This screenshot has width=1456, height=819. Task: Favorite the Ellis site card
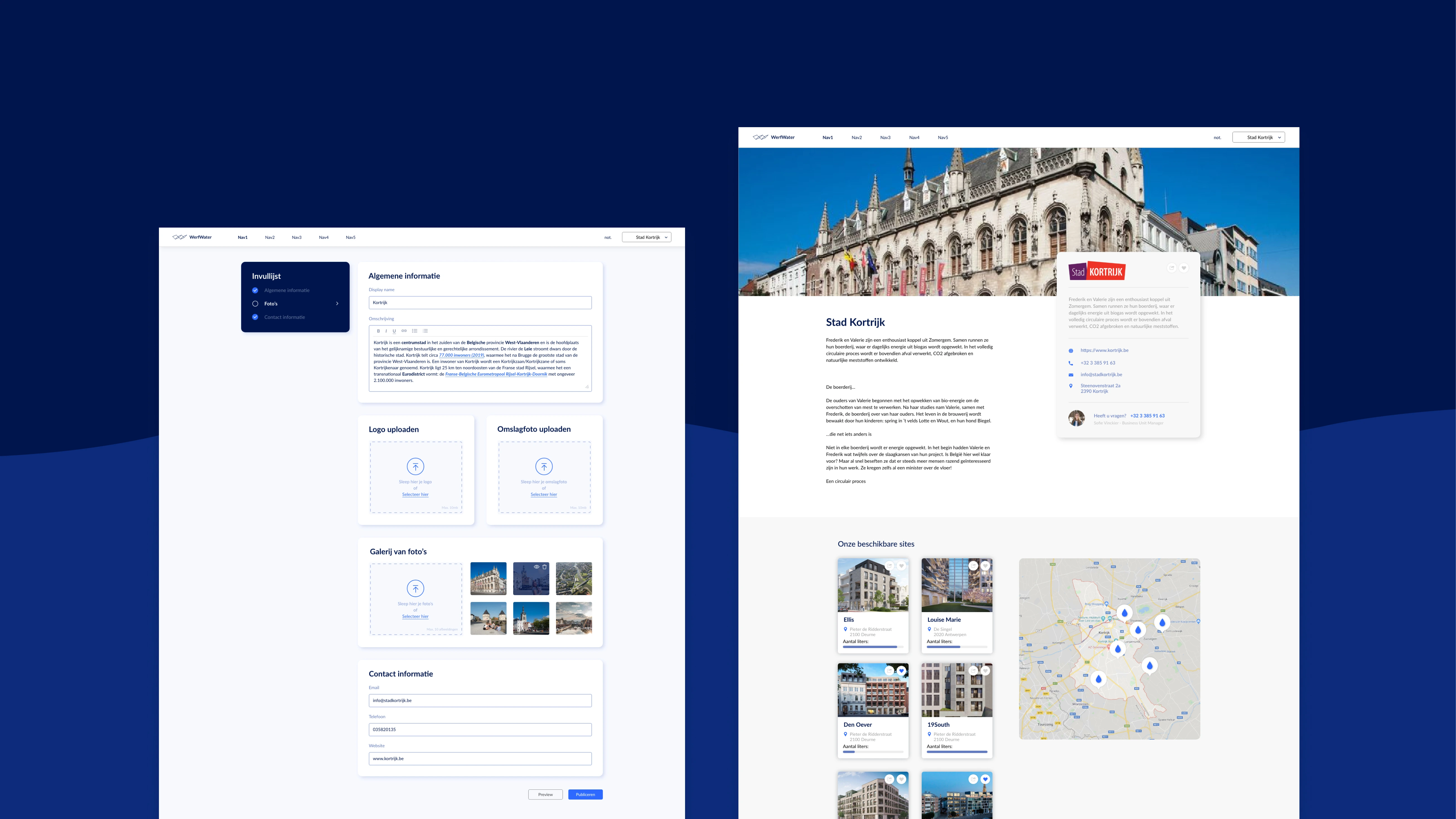[901, 566]
